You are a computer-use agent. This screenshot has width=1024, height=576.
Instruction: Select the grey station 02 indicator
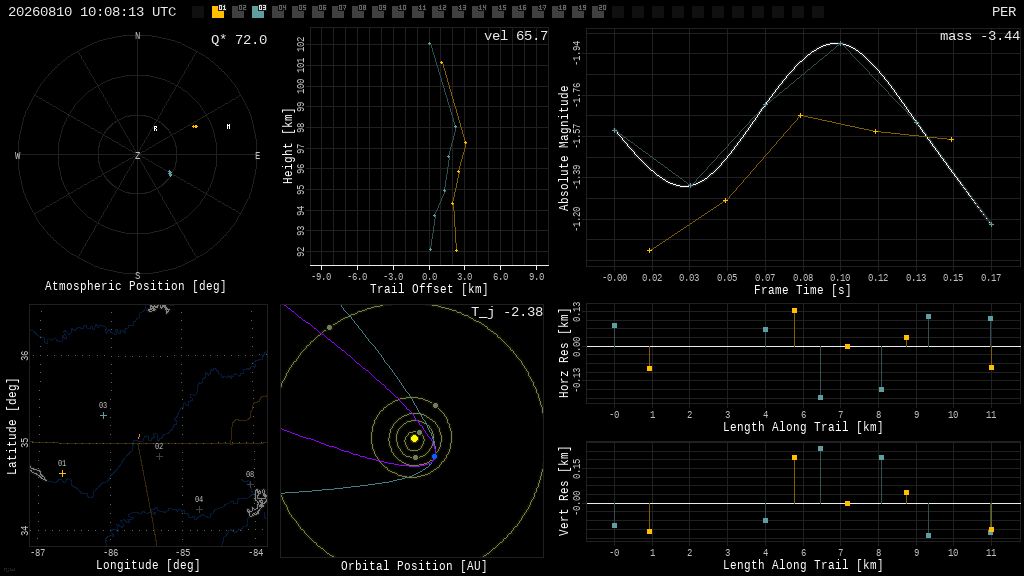[238, 12]
